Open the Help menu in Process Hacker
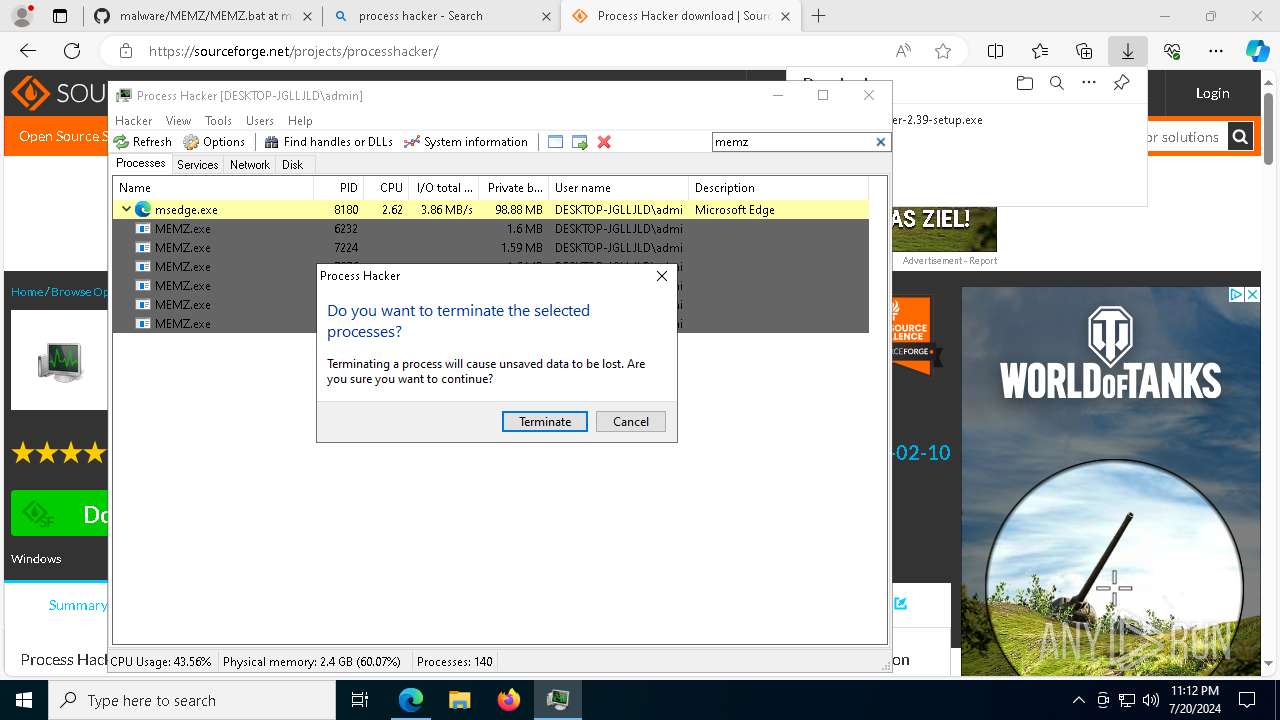The height and width of the screenshot is (720, 1280). [300, 120]
